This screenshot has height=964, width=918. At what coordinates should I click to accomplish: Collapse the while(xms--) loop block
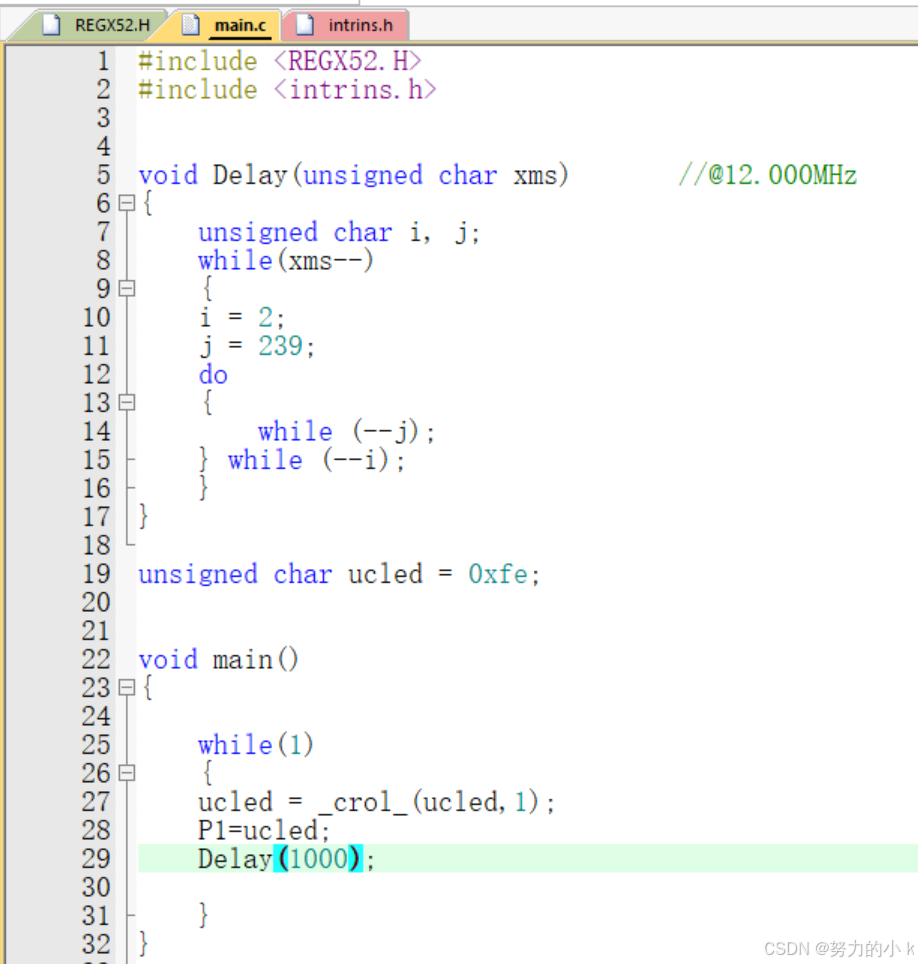[126, 289]
